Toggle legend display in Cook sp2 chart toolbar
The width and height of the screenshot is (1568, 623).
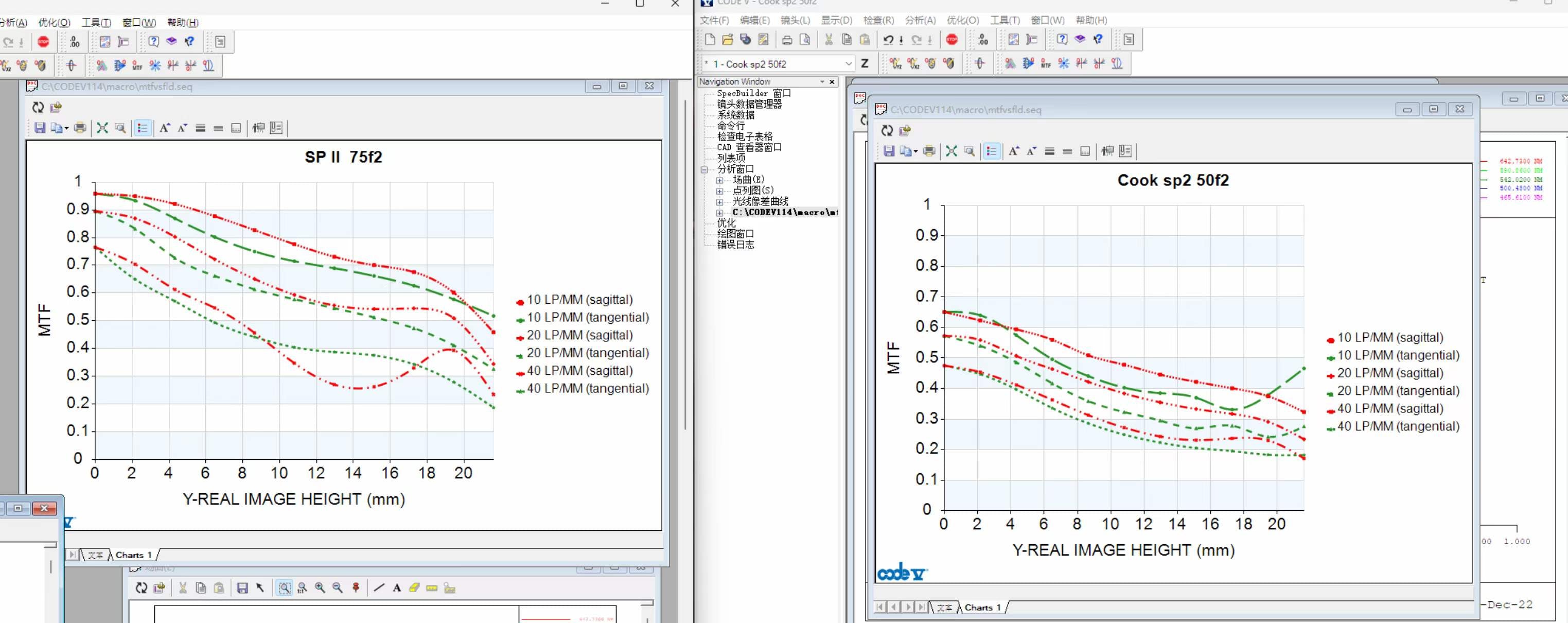[x=992, y=151]
